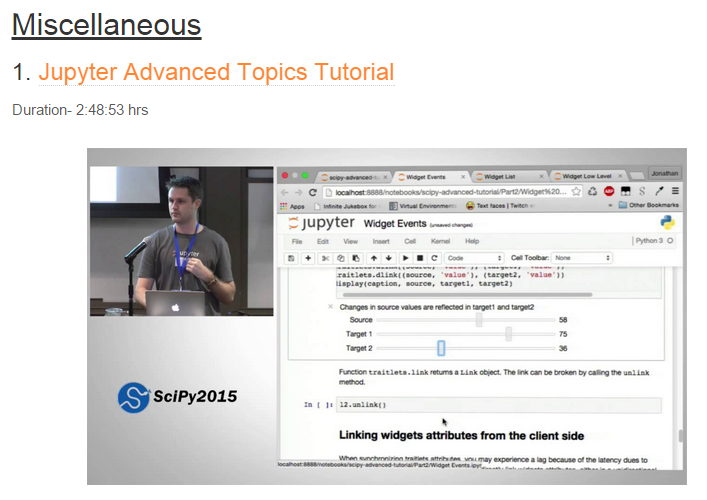This screenshot has width=707, height=500.
Task: Click the insert cell below plus icon
Action: [x=308, y=258]
